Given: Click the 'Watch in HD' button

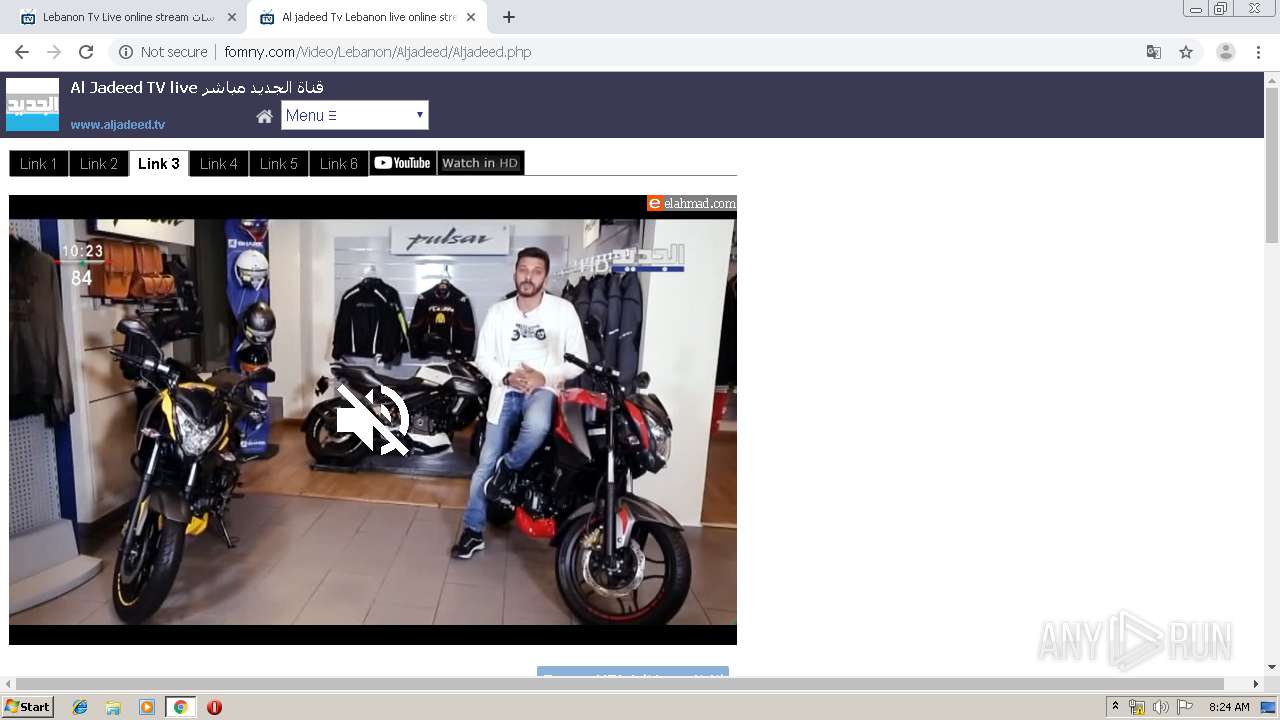Looking at the screenshot, I should tap(481, 163).
